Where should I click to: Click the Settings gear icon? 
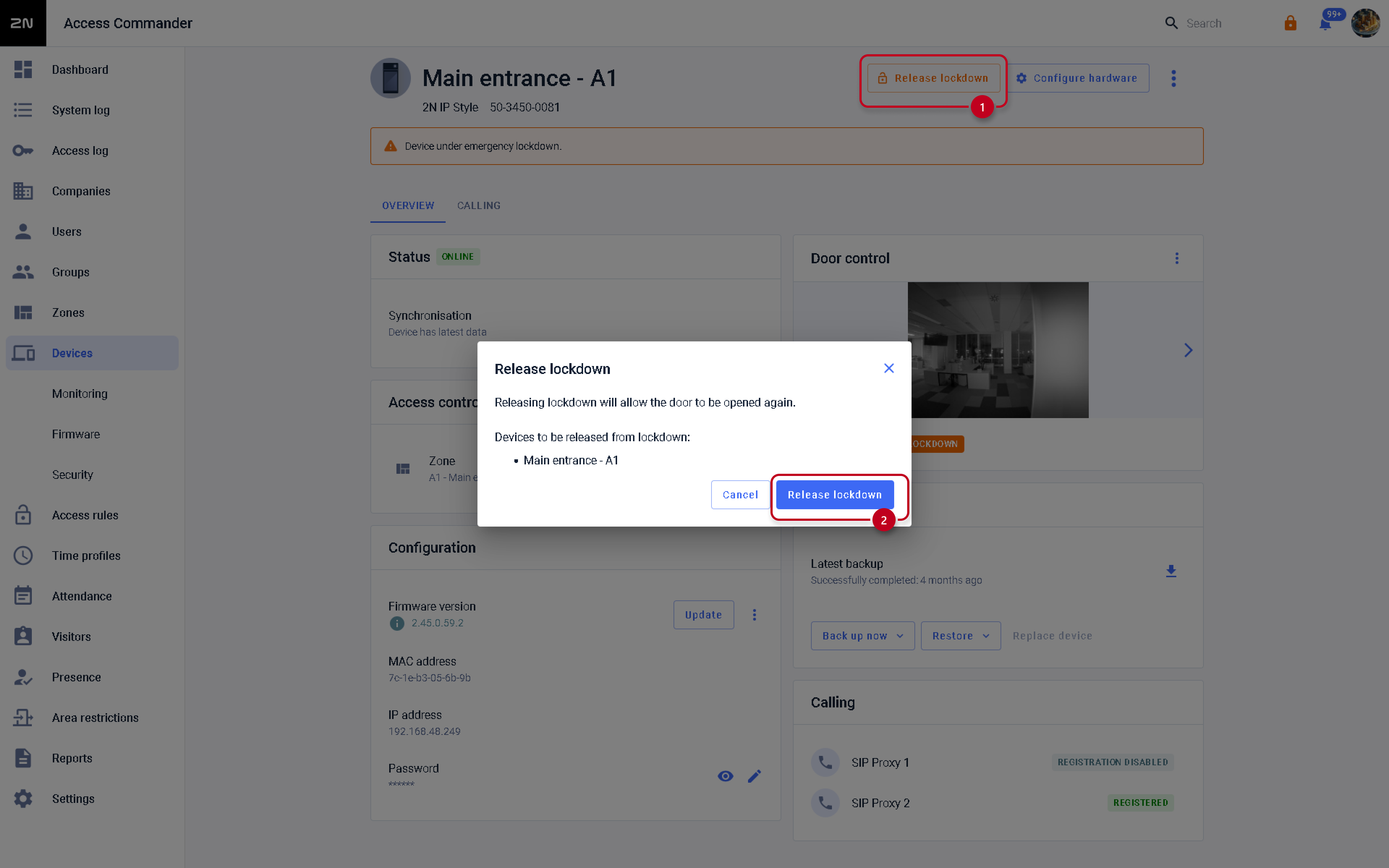click(x=23, y=799)
